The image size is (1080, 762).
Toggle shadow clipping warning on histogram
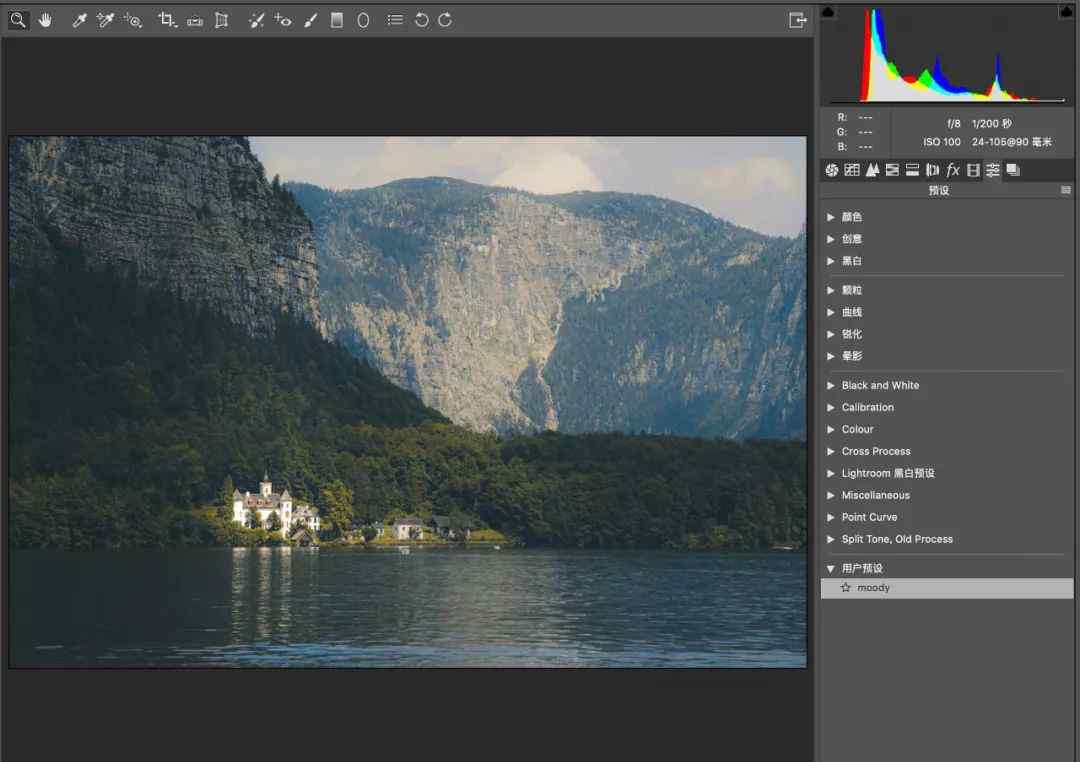(828, 11)
